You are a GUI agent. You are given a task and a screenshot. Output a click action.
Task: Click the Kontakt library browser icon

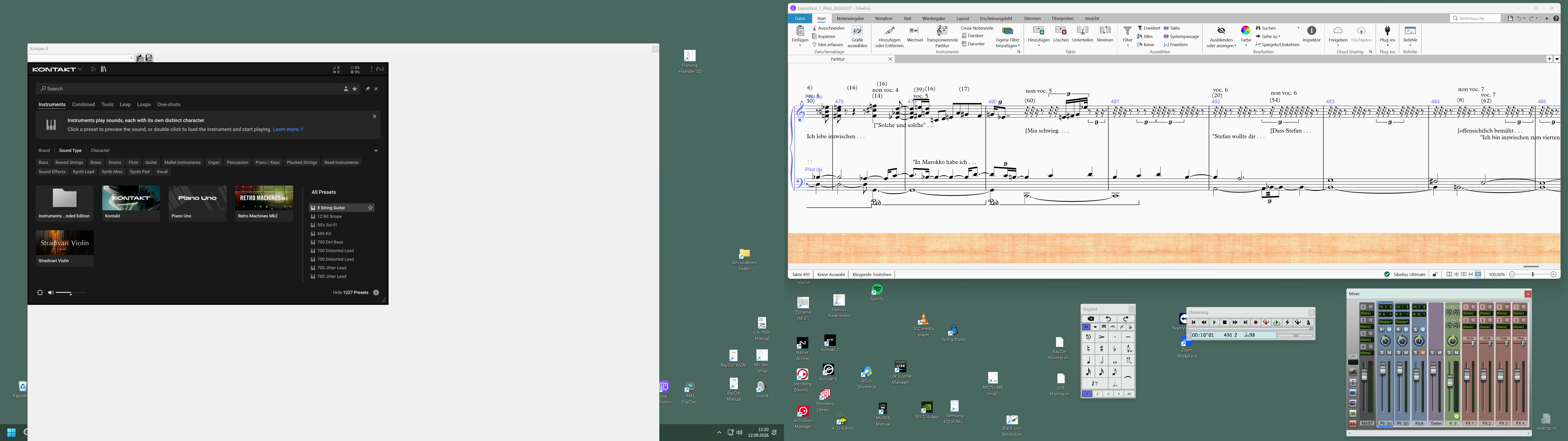pyautogui.click(x=104, y=69)
